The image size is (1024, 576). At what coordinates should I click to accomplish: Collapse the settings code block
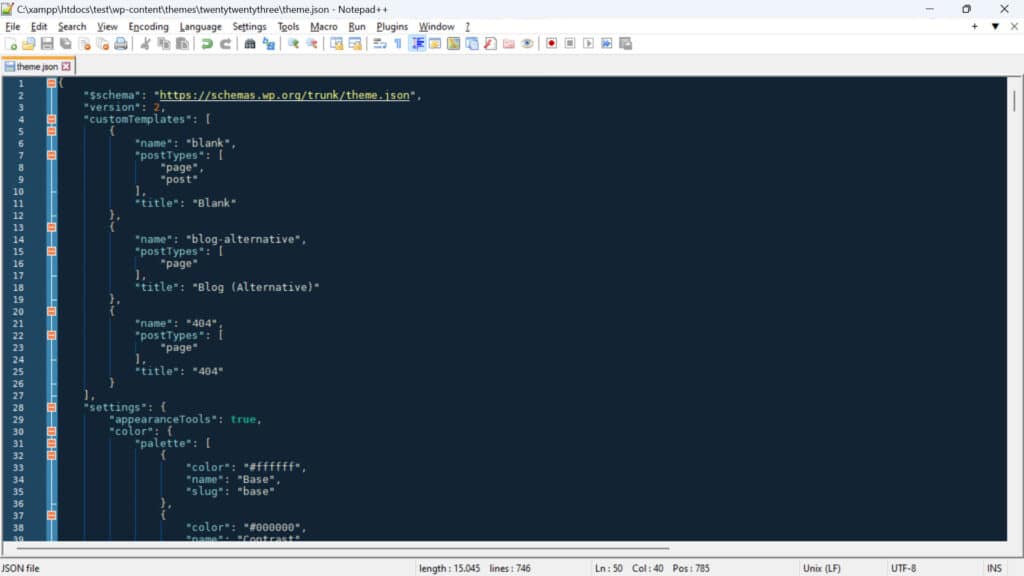[x=53, y=407]
